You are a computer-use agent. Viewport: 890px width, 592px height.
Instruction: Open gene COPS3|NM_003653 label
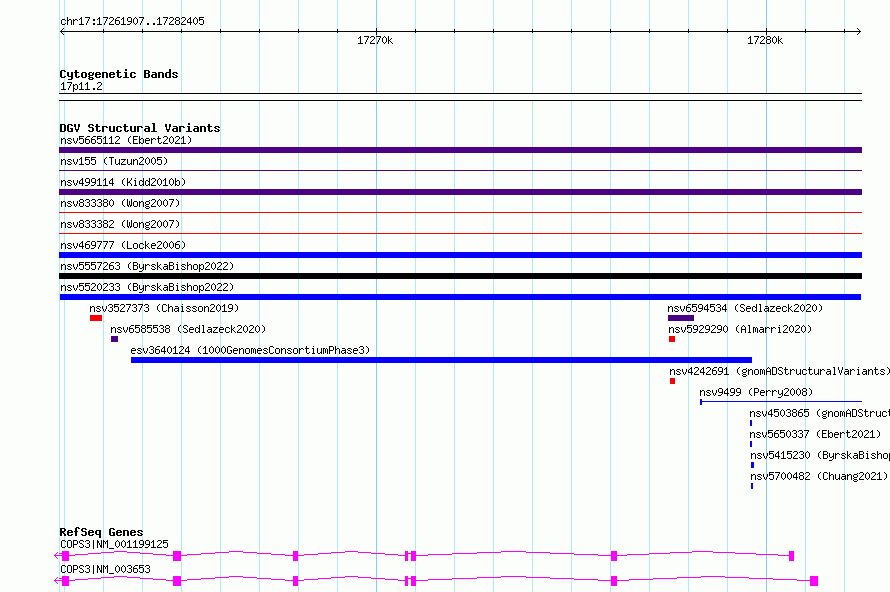[105, 569]
